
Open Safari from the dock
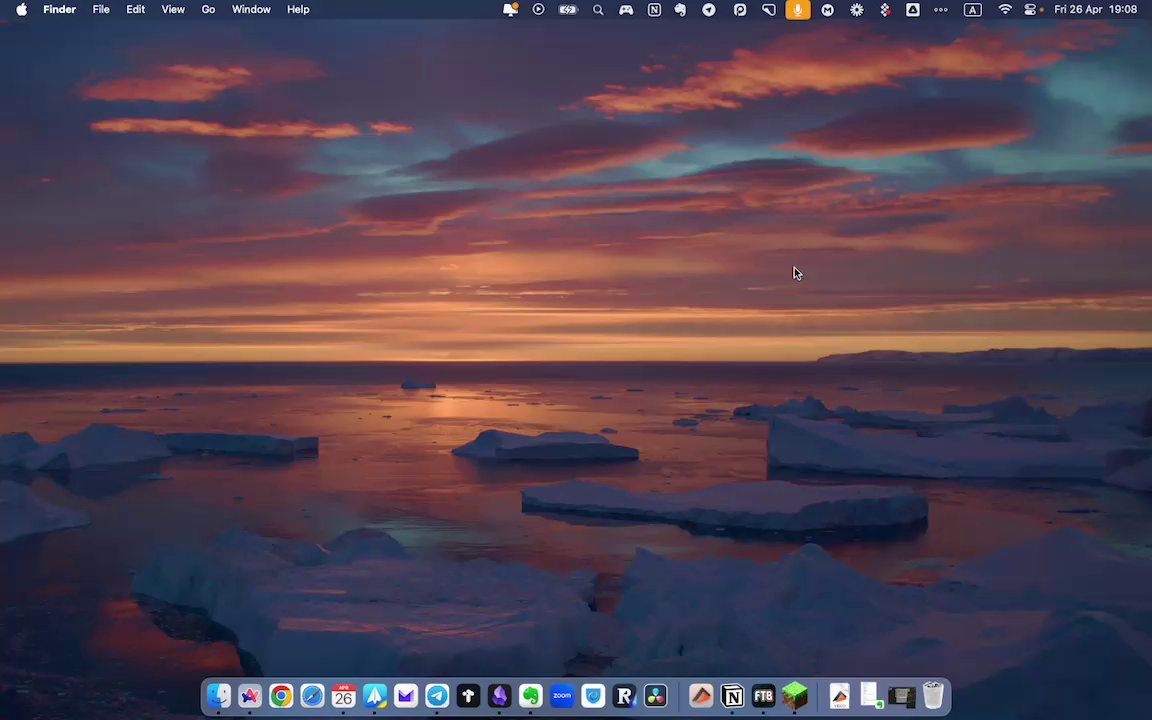(312, 696)
